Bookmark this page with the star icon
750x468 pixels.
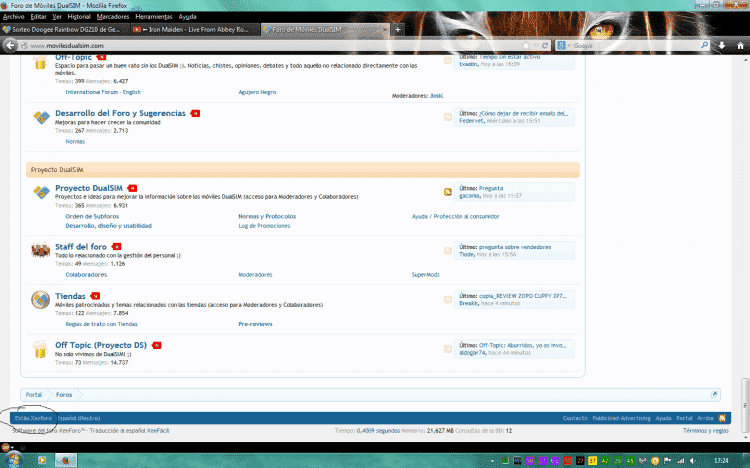coord(526,45)
